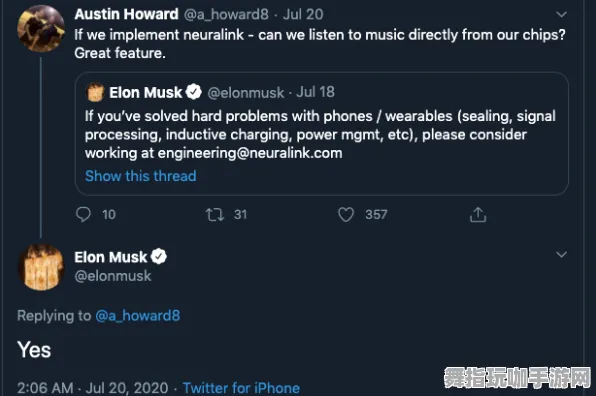Click the 357 likes count
Screen dimensions: 596x396
pos(376,214)
